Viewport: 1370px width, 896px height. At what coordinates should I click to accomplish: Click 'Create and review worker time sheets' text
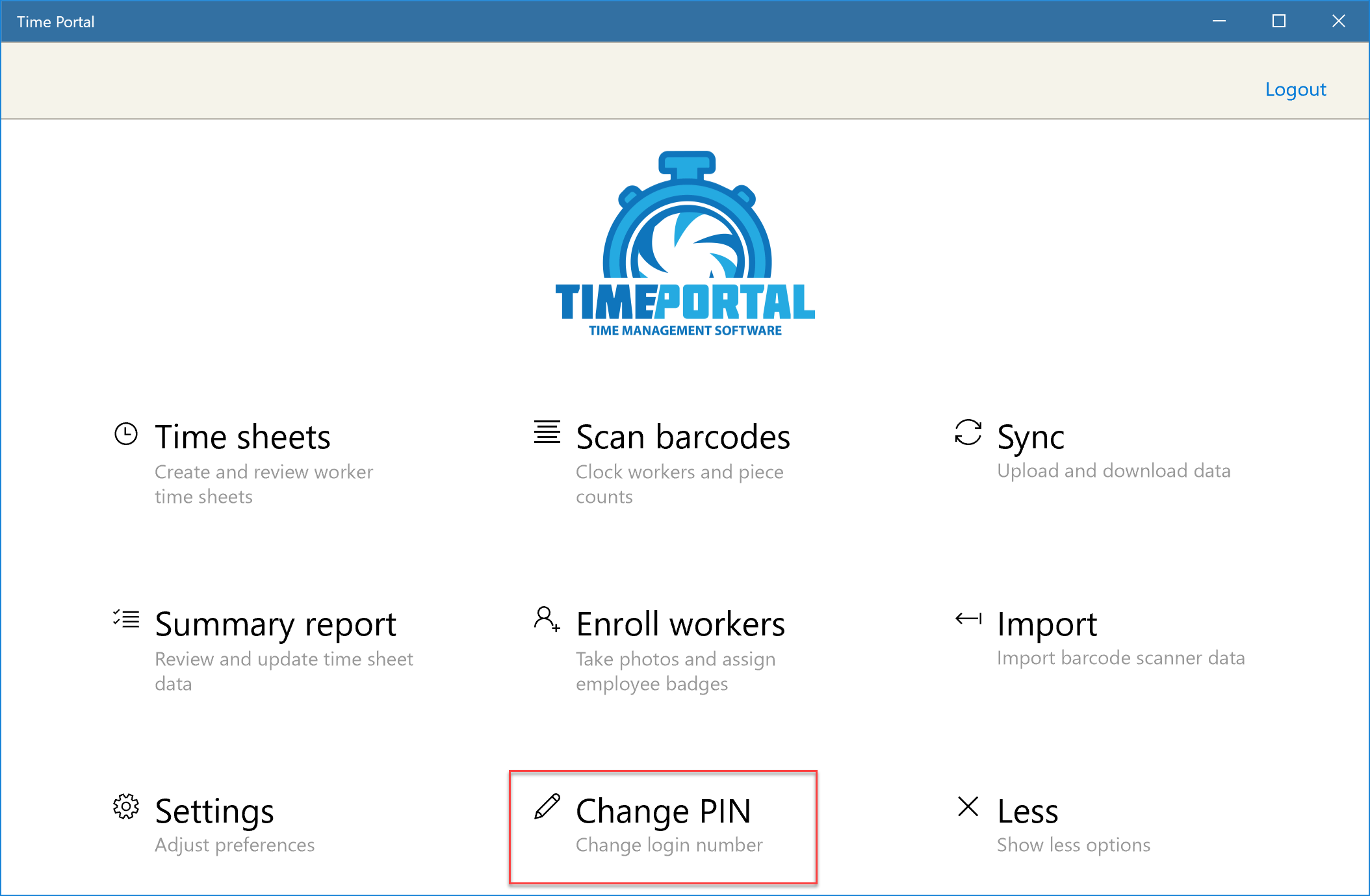pyautogui.click(x=264, y=484)
